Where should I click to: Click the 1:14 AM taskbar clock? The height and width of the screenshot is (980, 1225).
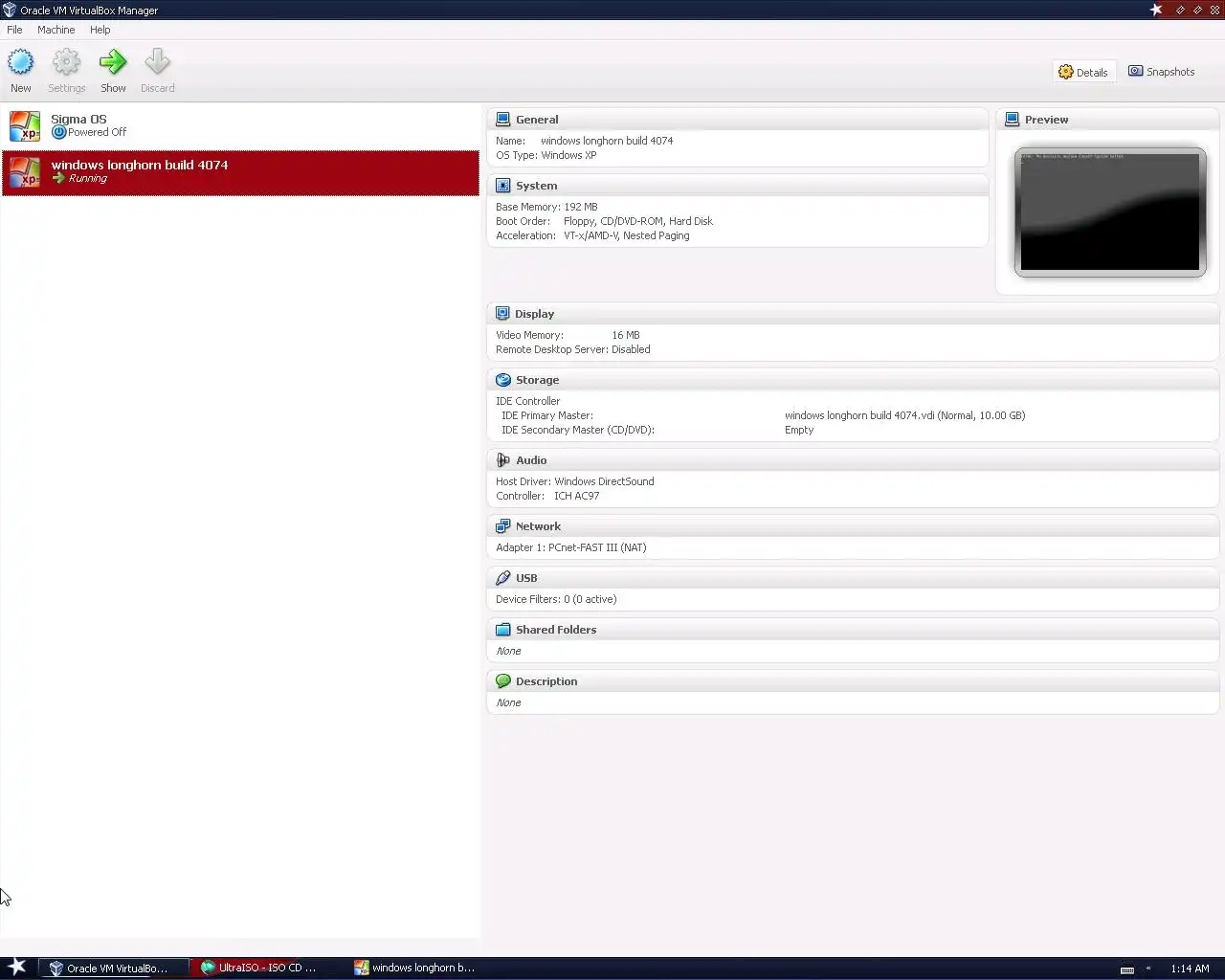[1190, 969]
